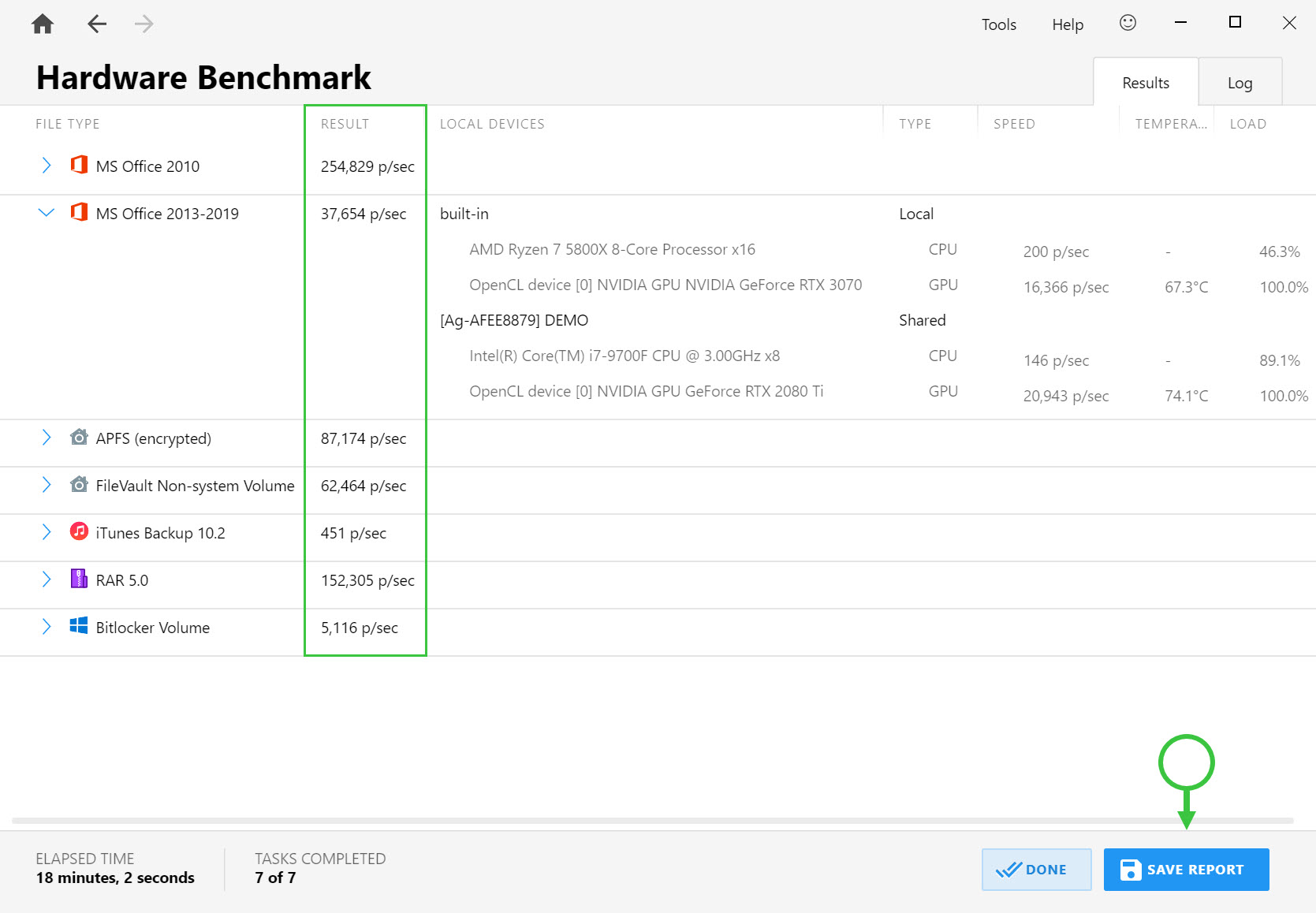Click the RESULT column header
Screen dimensions: 1316x913
pyautogui.click(x=345, y=124)
